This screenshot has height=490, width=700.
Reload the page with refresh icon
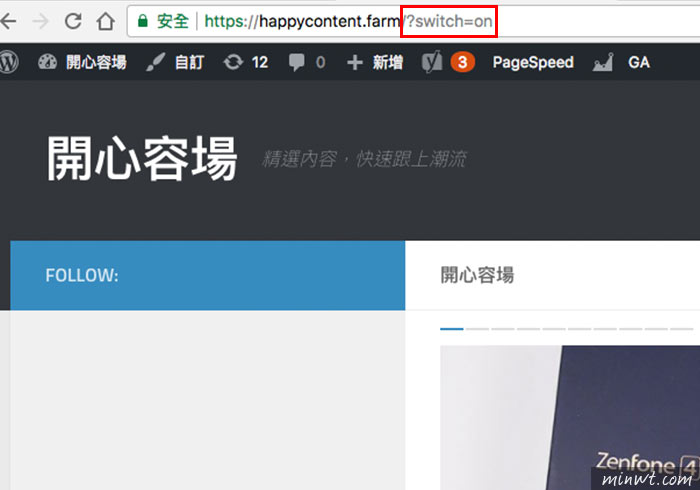(73, 21)
